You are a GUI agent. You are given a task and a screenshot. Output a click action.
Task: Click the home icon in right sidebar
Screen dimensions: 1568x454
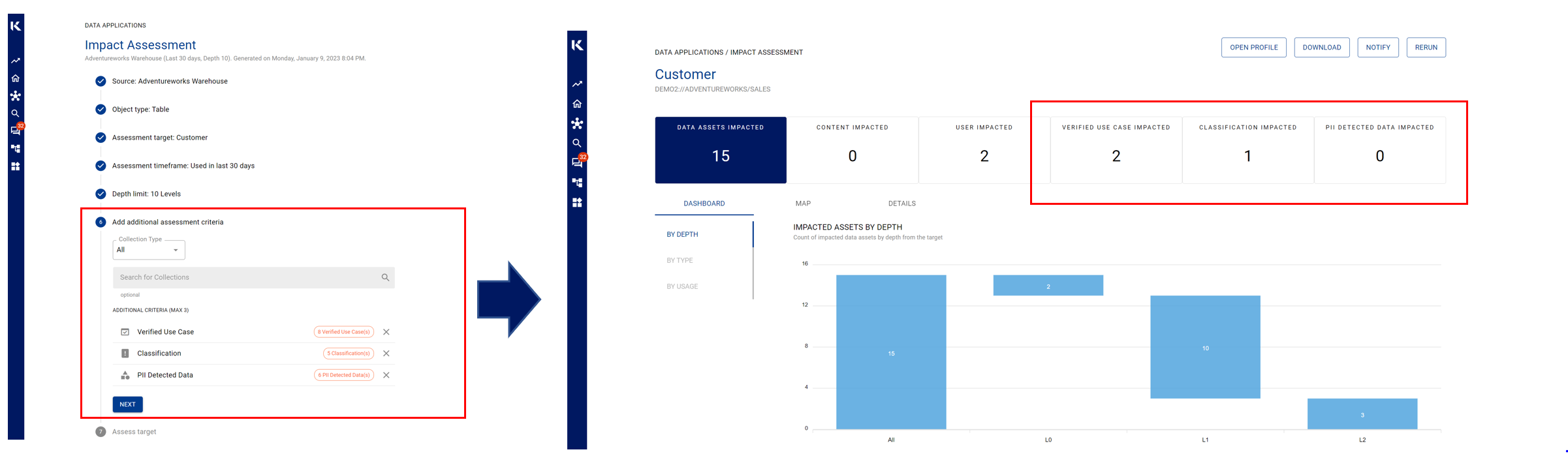click(577, 104)
